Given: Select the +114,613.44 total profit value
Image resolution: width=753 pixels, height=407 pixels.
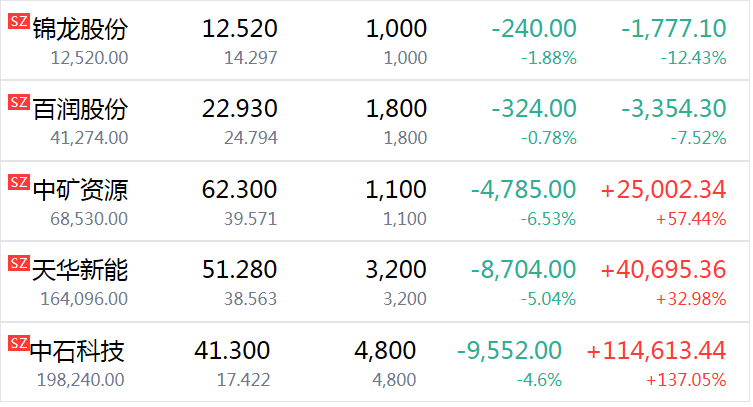Looking at the screenshot, I should (x=656, y=351).
